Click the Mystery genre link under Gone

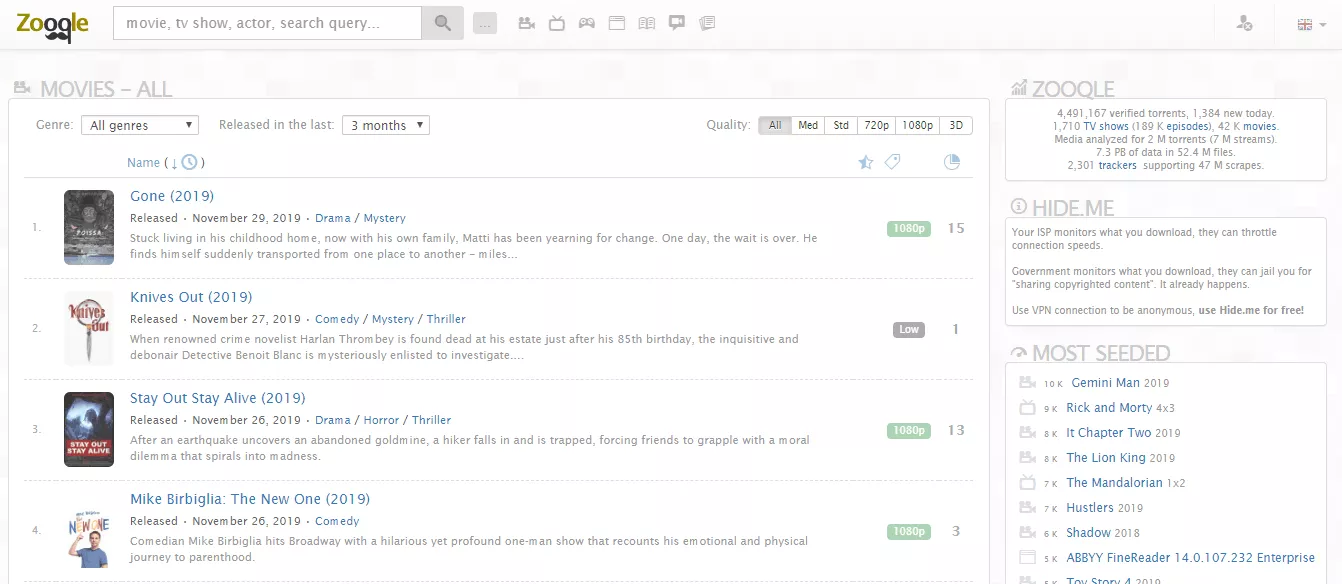click(x=385, y=218)
